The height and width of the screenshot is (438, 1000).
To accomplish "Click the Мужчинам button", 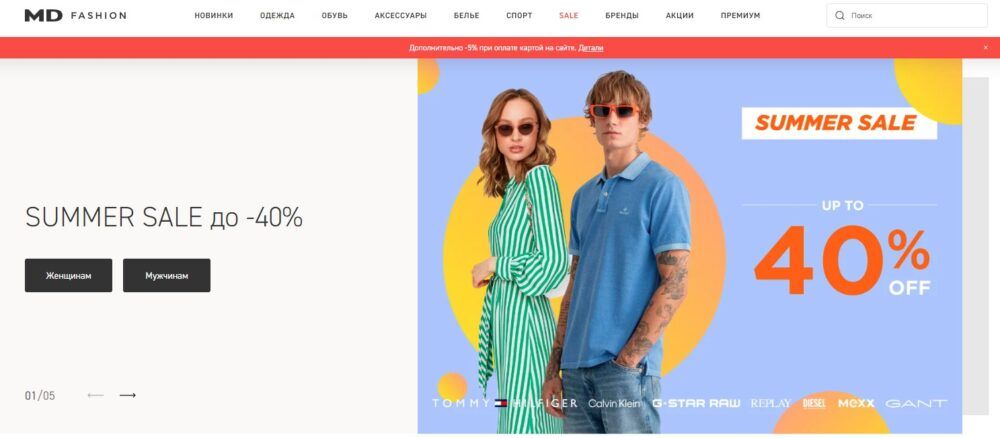I will [166, 275].
